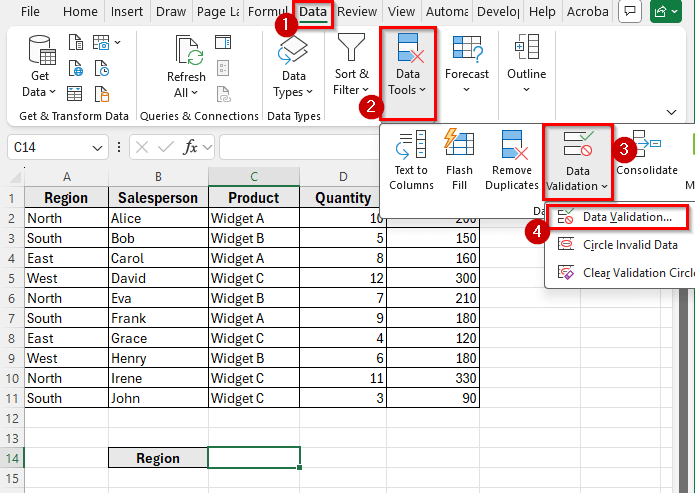Switch to the Review tab
The image size is (695, 493).
click(x=357, y=12)
